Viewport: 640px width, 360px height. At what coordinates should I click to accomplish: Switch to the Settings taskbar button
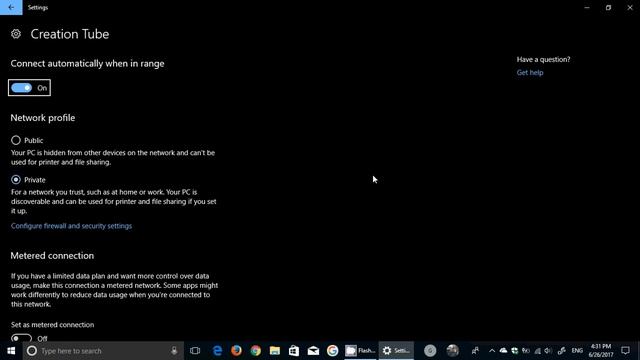tap(396, 351)
